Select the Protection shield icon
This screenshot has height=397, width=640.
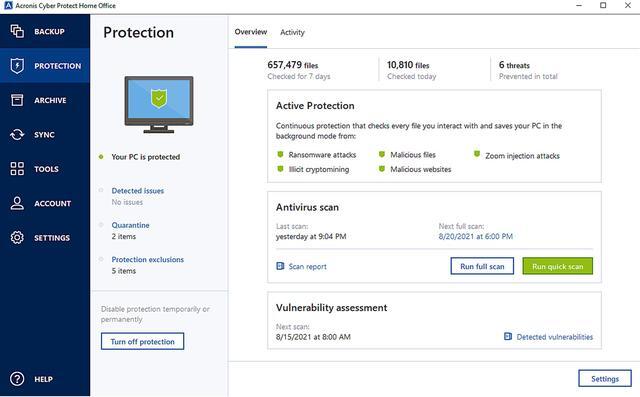(17, 66)
